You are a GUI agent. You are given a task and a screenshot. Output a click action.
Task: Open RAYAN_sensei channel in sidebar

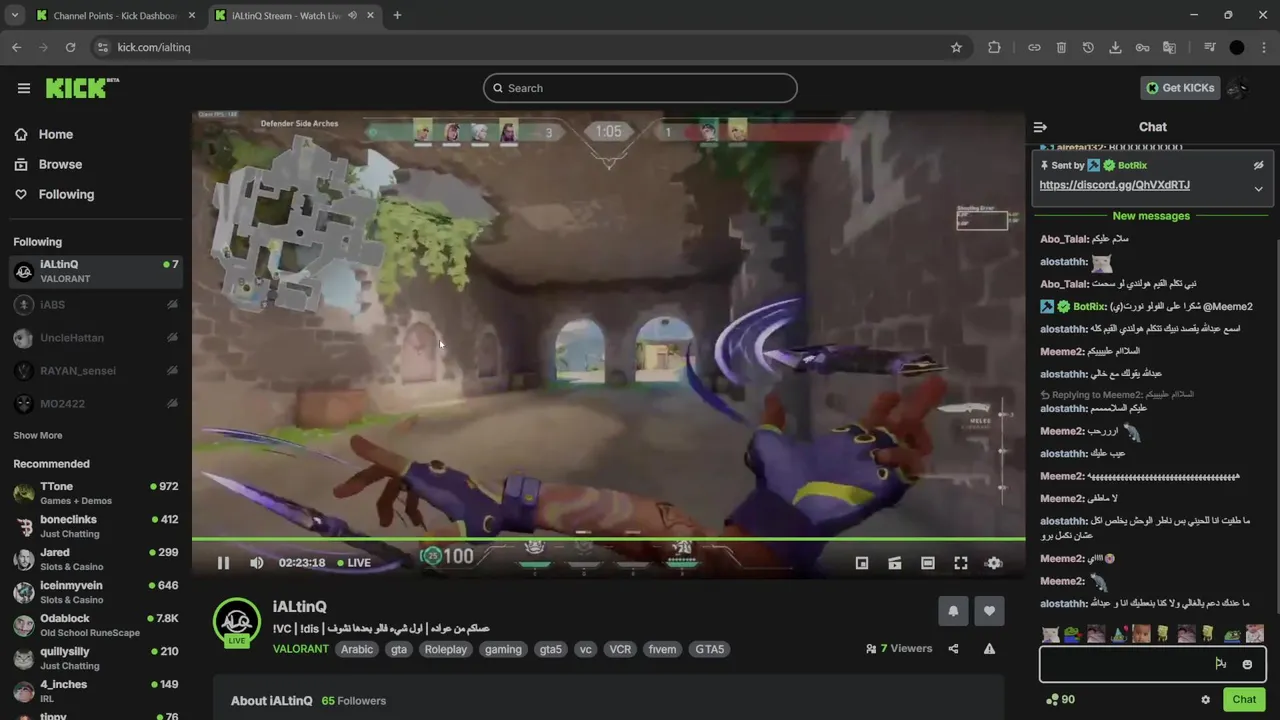[96, 371]
